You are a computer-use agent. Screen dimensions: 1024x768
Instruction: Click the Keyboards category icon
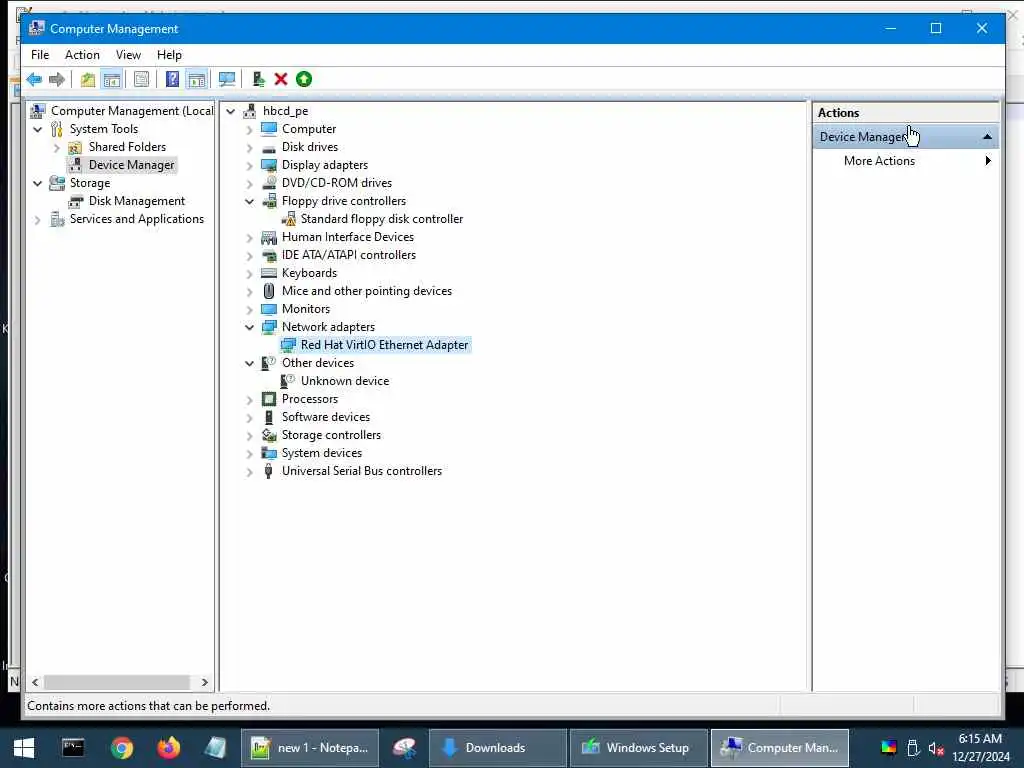click(x=268, y=273)
